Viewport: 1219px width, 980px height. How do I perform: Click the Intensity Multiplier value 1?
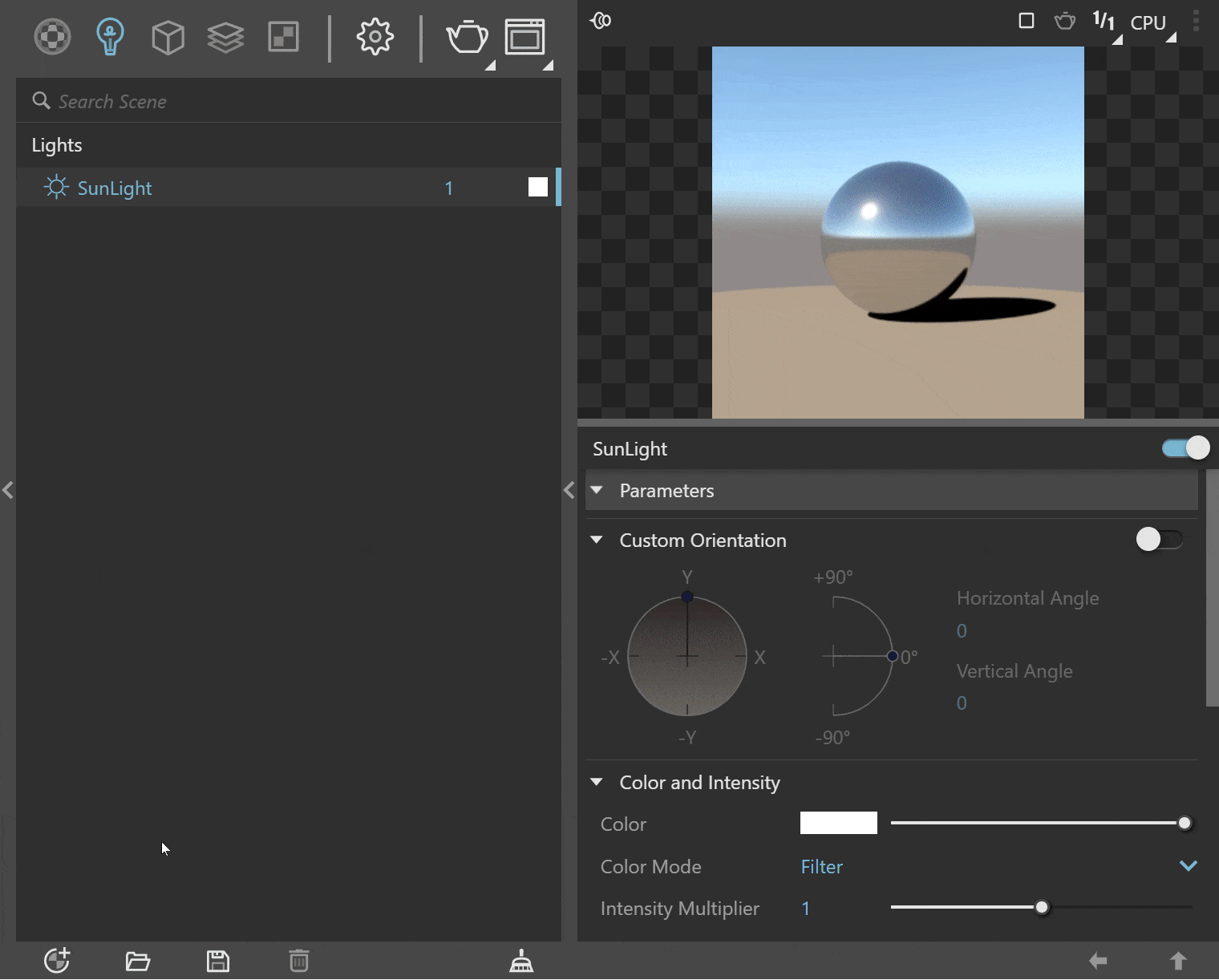(805, 909)
